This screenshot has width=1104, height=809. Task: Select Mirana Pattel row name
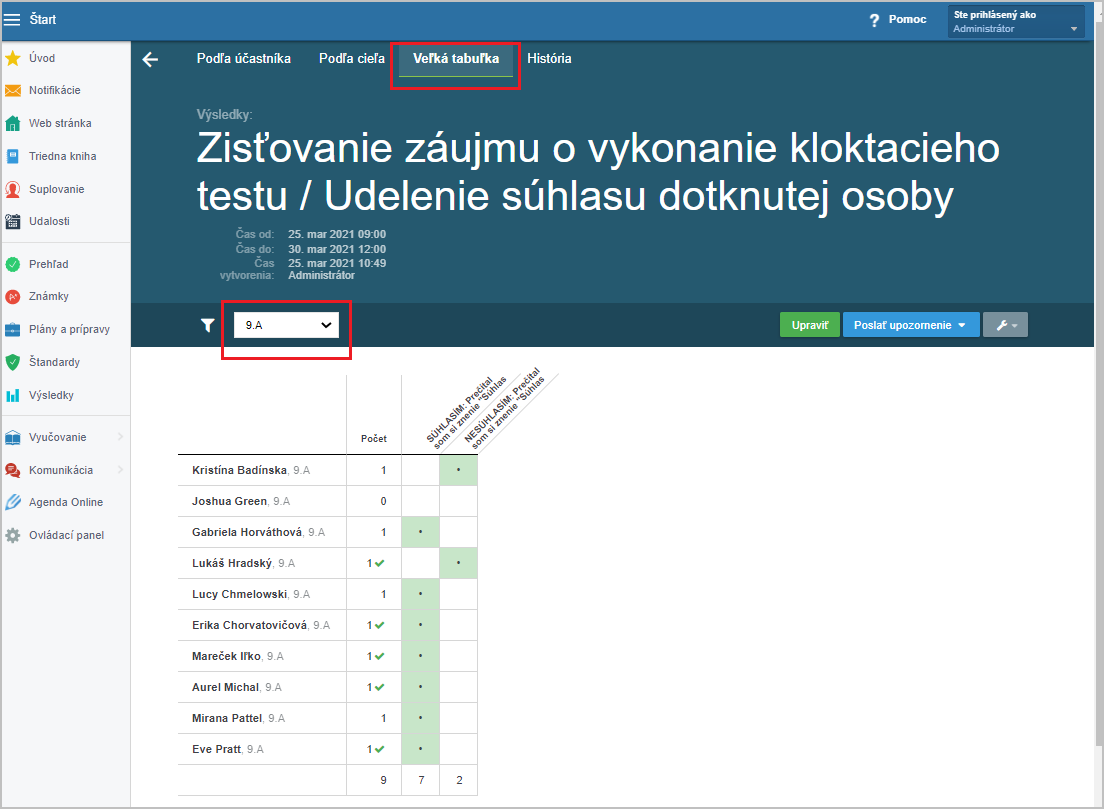tap(227, 718)
